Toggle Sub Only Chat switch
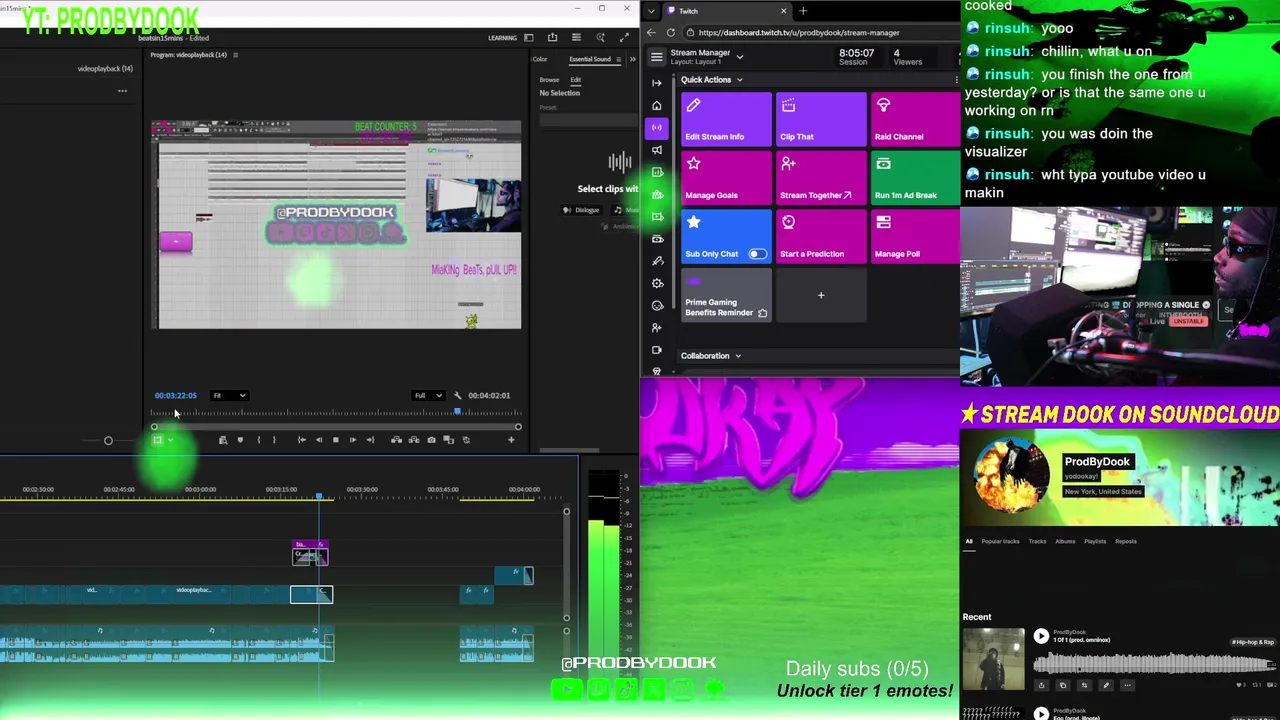The image size is (1280, 720). click(757, 254)
